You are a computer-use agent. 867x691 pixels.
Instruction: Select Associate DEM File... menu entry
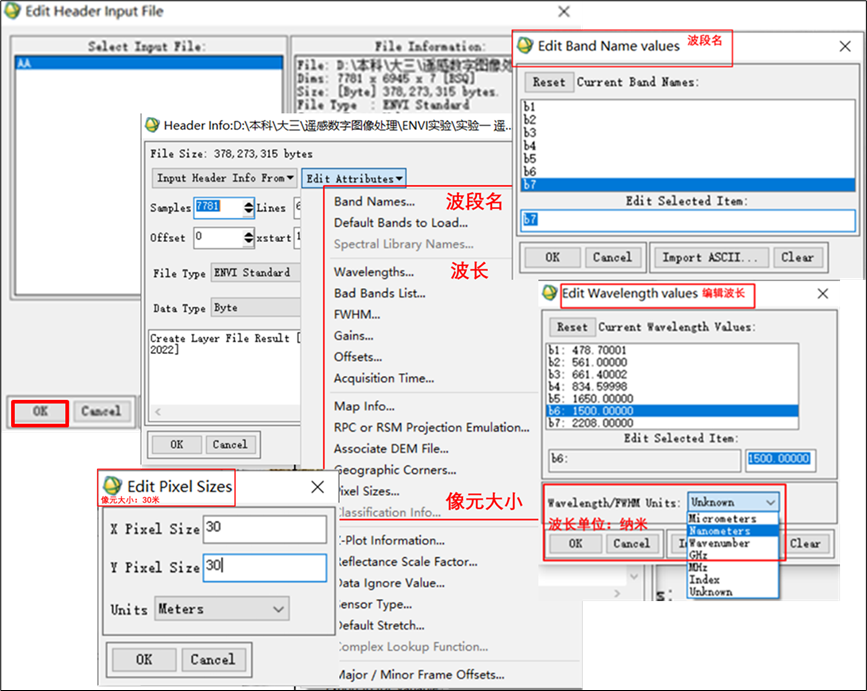click(x=391, y=448)
